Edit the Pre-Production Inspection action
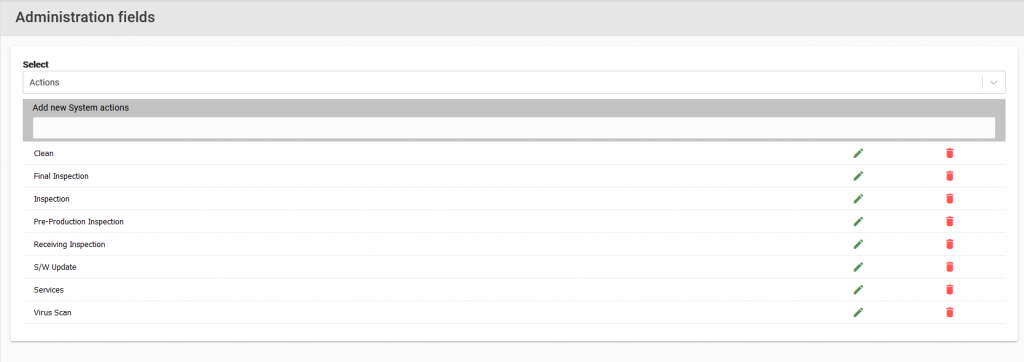This screenshot has height=362, width=1024. pyautogui.click(x=858, y=222)
